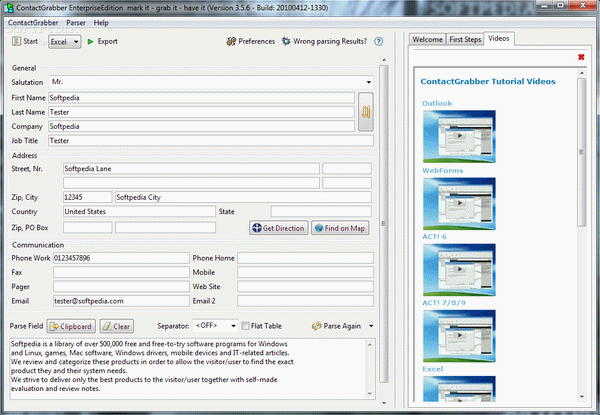This screenshot has width=600, height=415.
Task: Click the contact form vertical scrollbar
Action: 384,223
